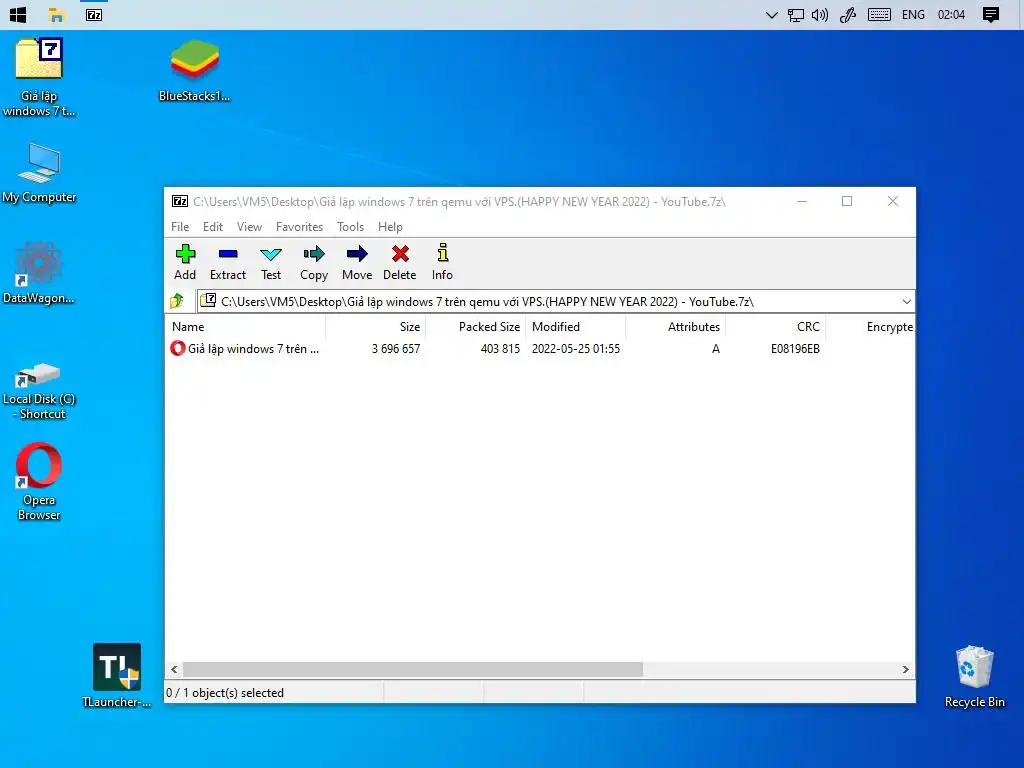Click the size value 3 696 657
The width and height of the screenshot is (1024, 768).
point(396,349)
